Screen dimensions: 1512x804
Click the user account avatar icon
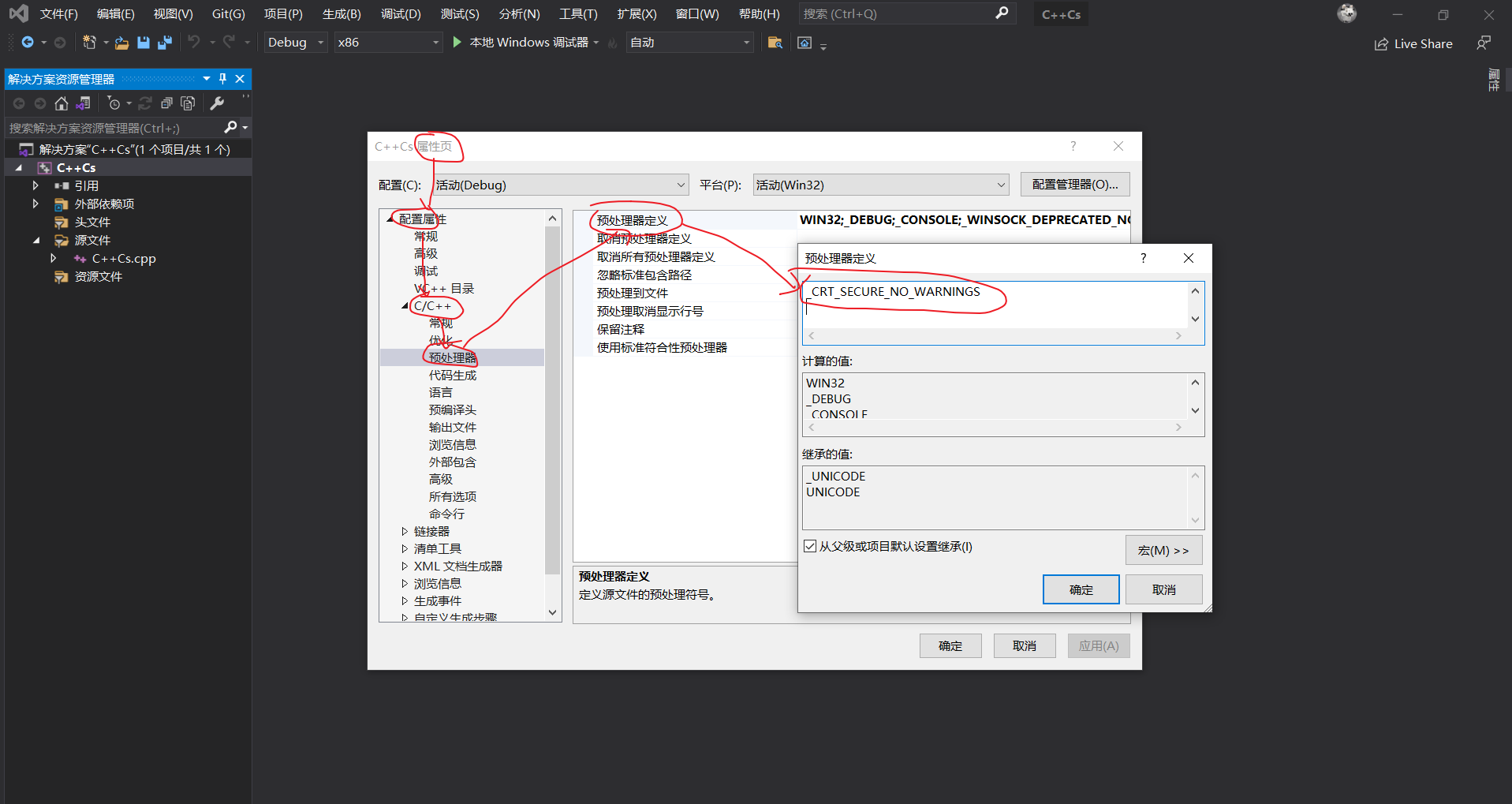click(x=1347, y=13)
